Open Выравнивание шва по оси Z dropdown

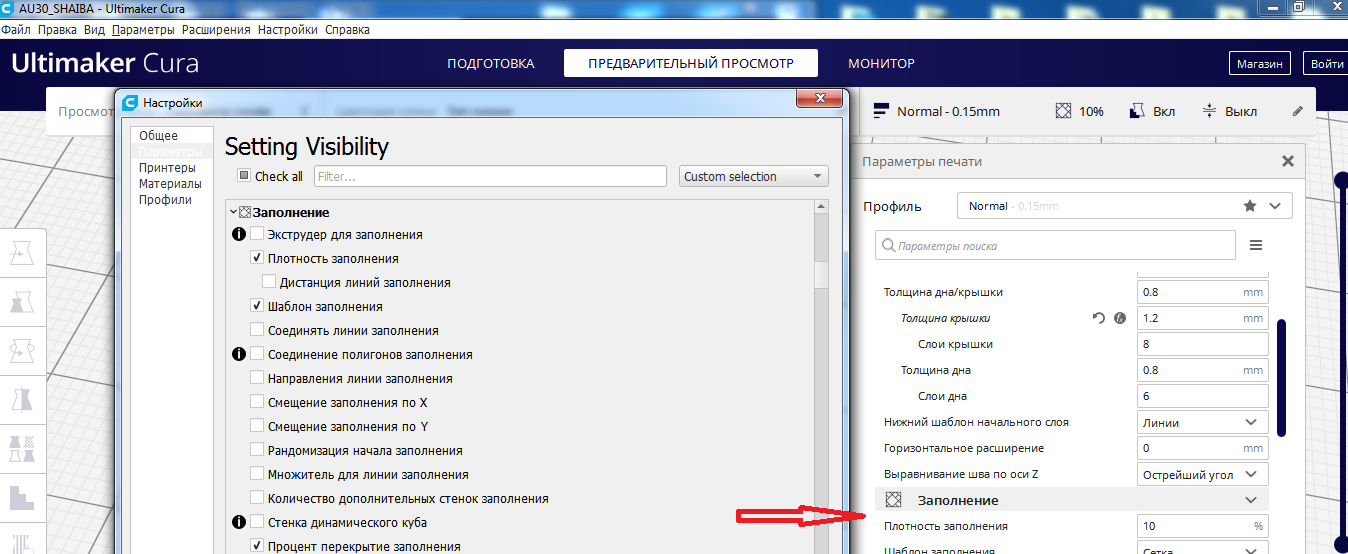(x=1203, y=474)
